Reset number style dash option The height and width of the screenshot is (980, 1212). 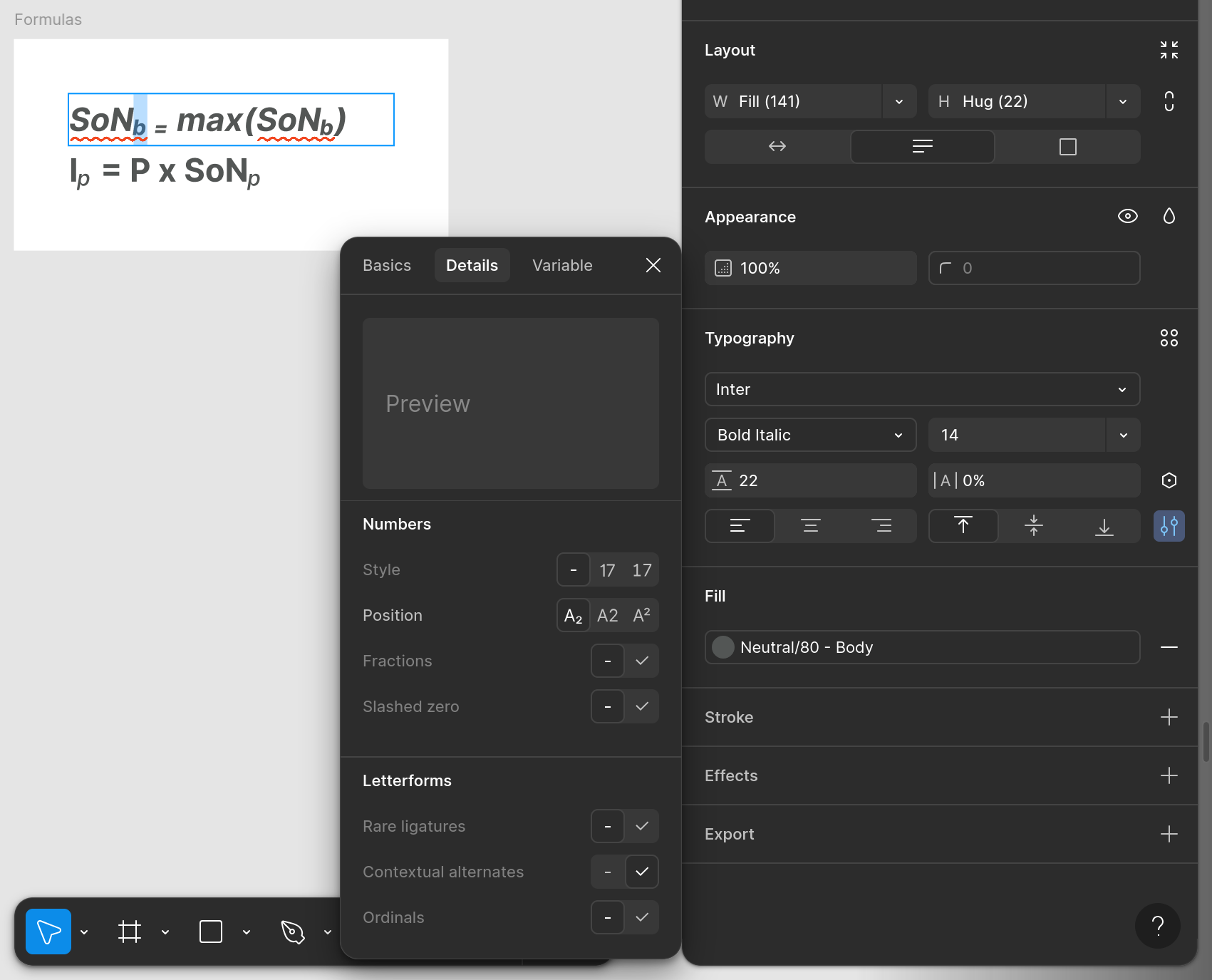click(573, 570)
